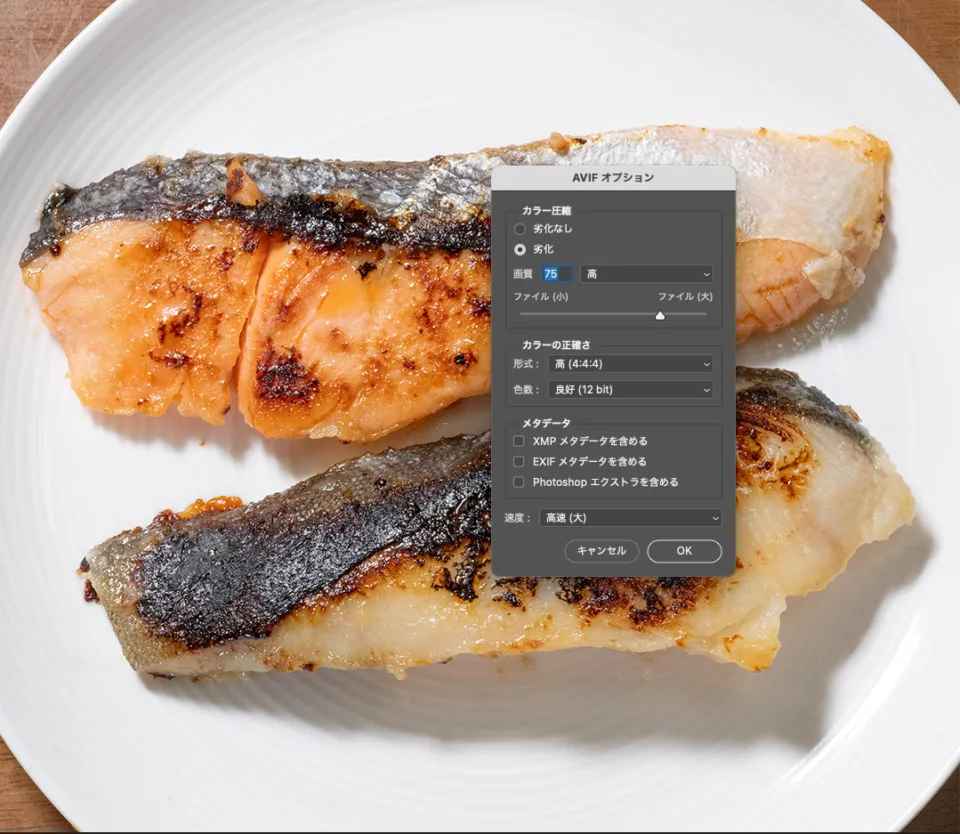Screen dimensions: 960x834
Task: Click the ファイル (小) slider label
Action: pos(541,297)
